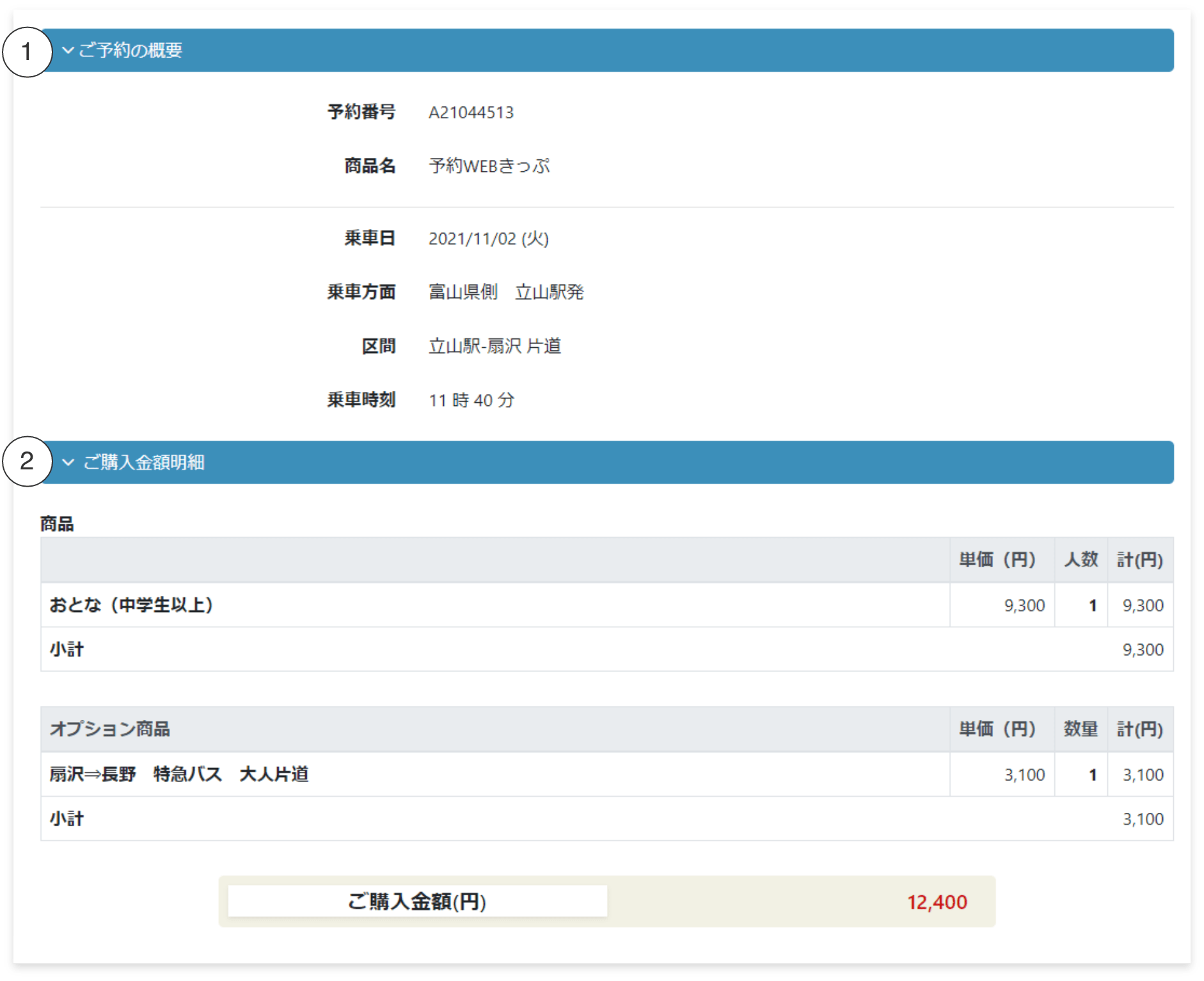Click product name 予約WEBきっぷ
This screenshot has width=1204, height=981.
coord(489,166)
